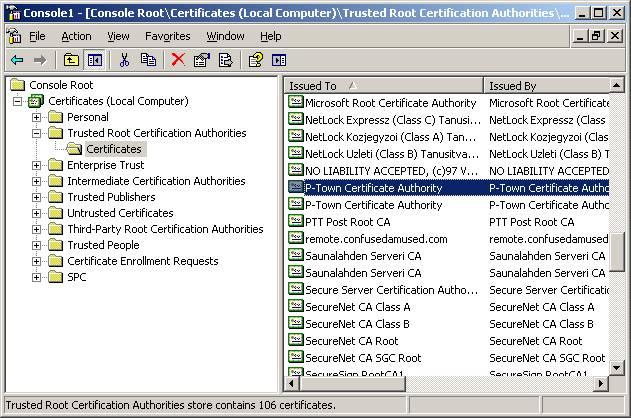Select Untrusted Certificates in the tree

[120, 213]
